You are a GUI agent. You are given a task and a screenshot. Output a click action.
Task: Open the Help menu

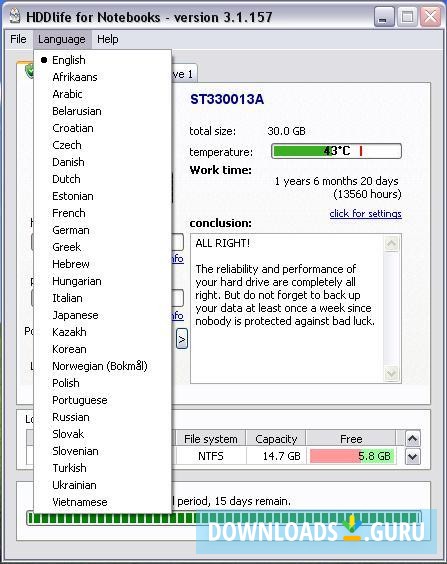click(x=108, y=39)
